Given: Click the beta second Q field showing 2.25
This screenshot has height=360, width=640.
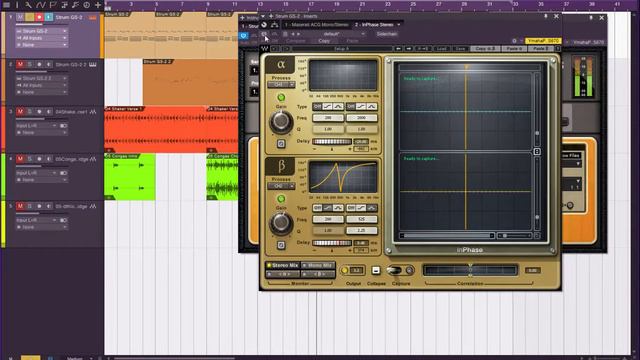Looking at the screenshot, I should [x=362, y=230].
